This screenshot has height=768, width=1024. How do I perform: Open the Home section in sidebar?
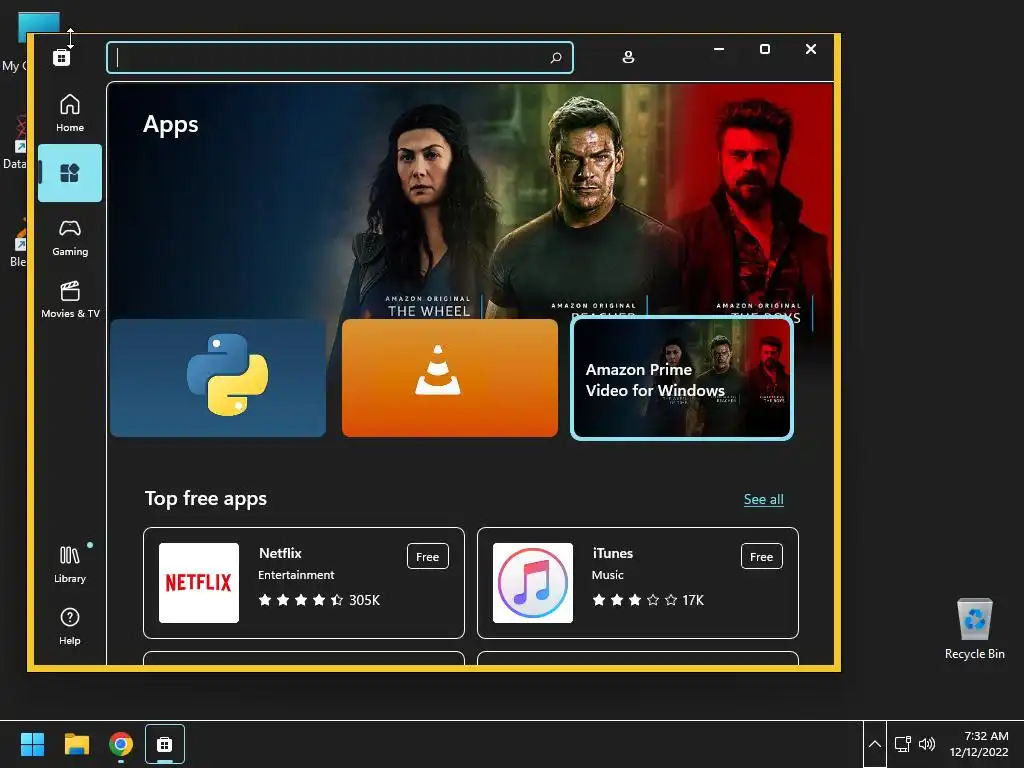70,112
